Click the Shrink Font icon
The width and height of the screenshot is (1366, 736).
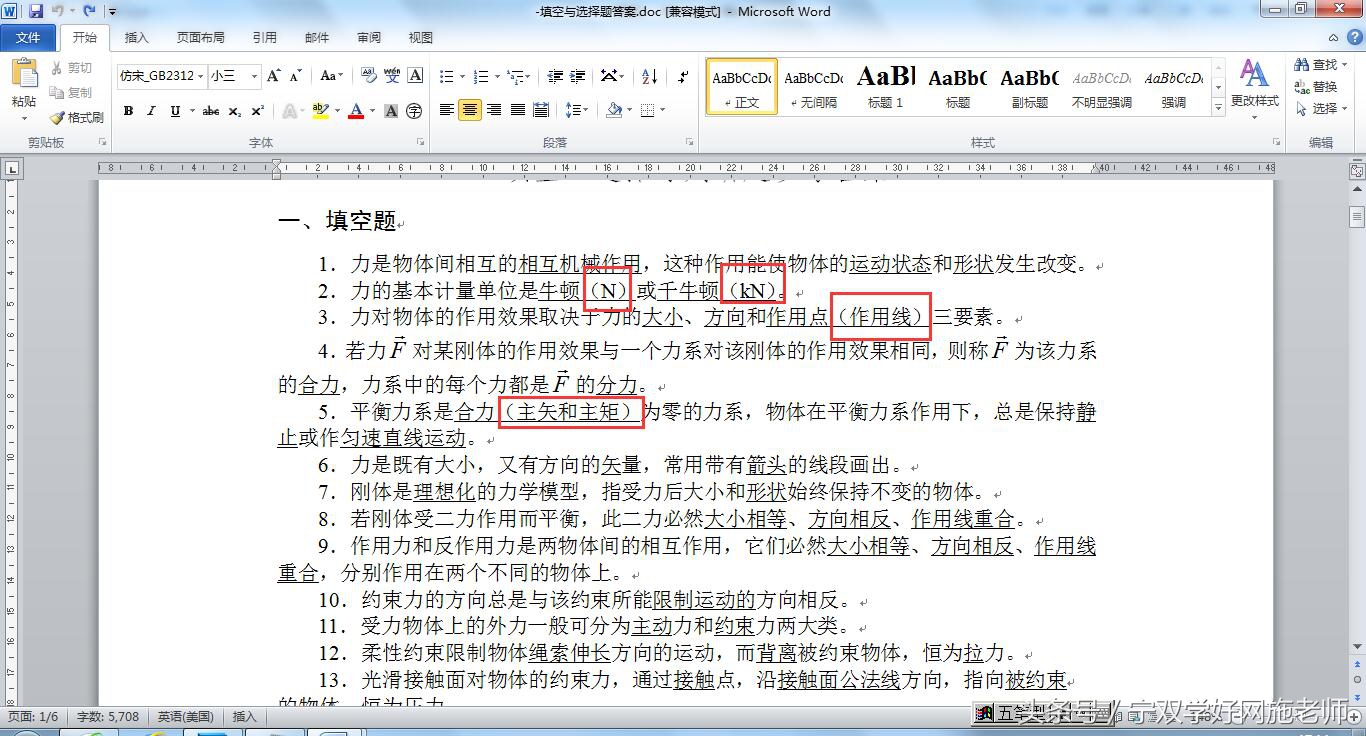pos(295,76)
